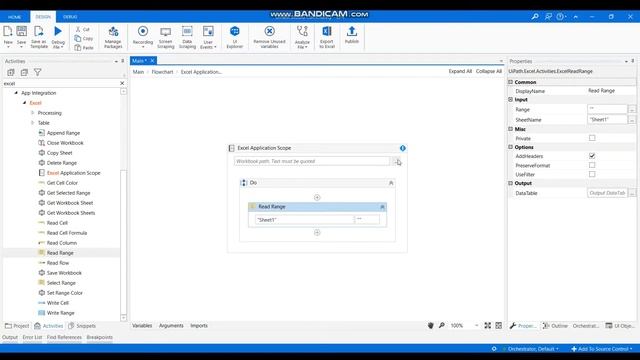Click Copy in the ribbon
Screen dimensions: 640x360
click(84, 38)
